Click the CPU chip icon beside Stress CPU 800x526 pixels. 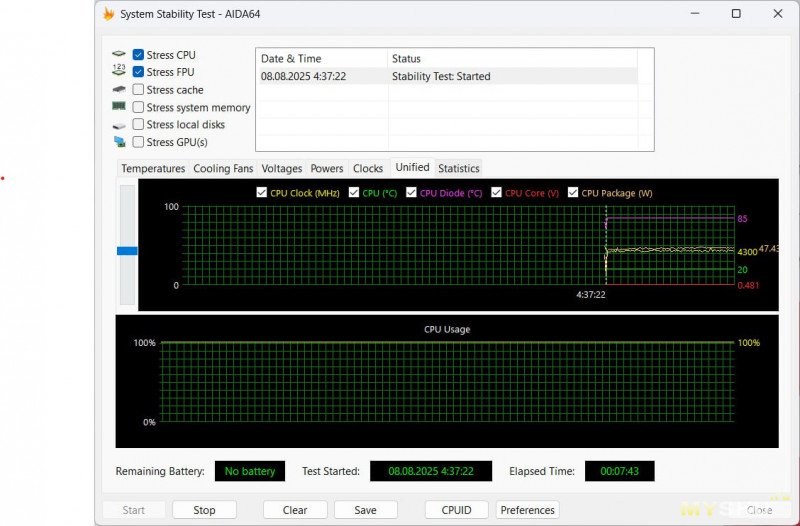click(119, 55)
